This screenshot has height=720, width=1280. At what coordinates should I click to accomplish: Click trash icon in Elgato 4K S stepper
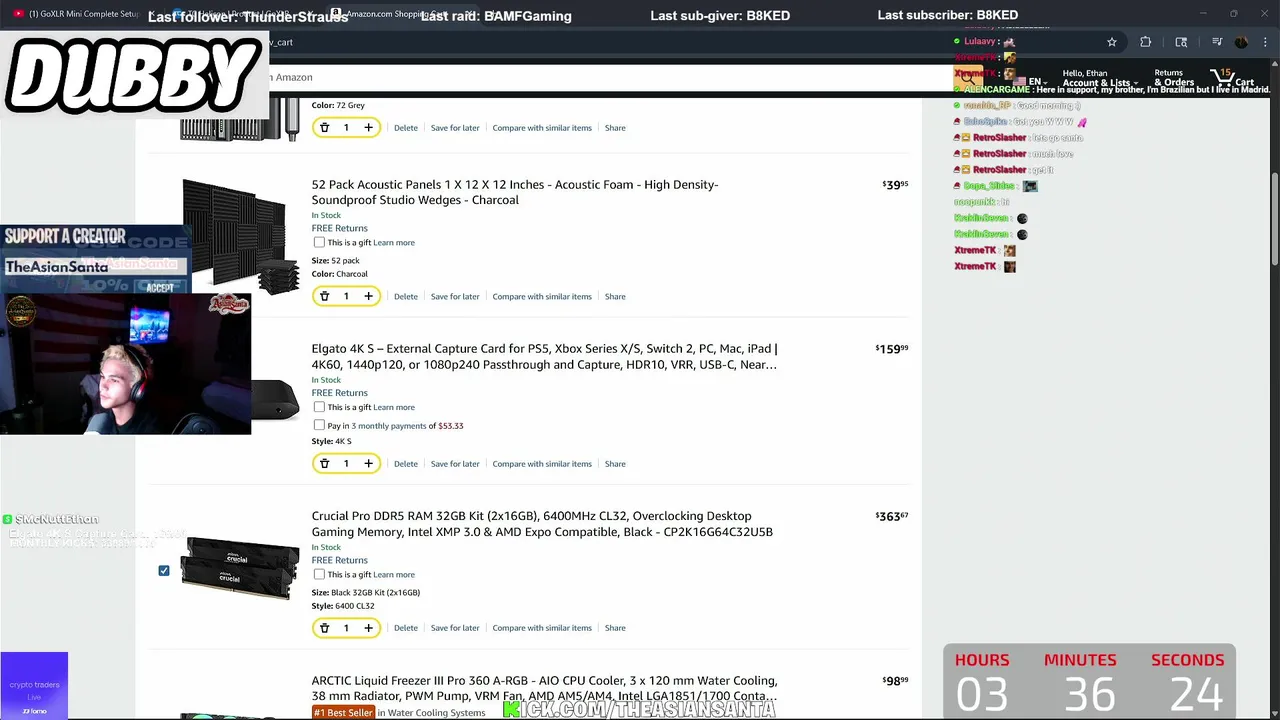tap(324, 464)
